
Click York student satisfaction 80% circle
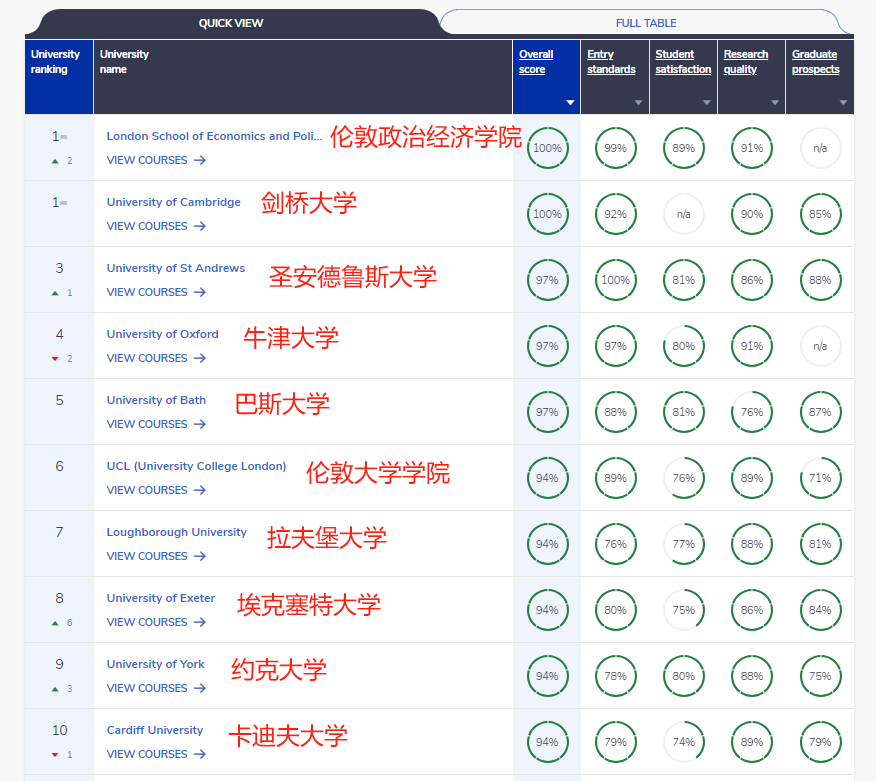(x=684, y=676)
